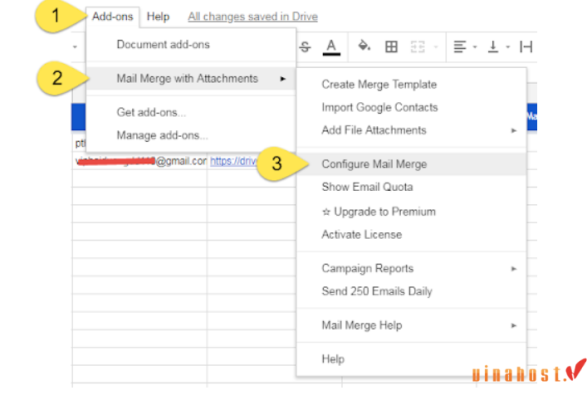This screenshot has width=587, height=400.
Task: Select Document add-ons entry
Action: (x=191, y=45)
